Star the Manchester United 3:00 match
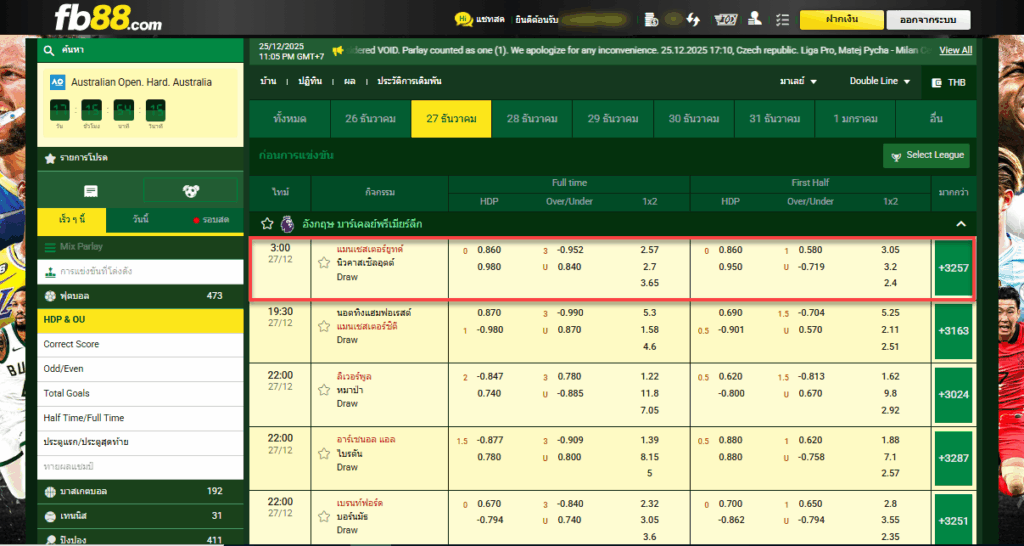Screen dimensions: 1024x546 point(323,263)
